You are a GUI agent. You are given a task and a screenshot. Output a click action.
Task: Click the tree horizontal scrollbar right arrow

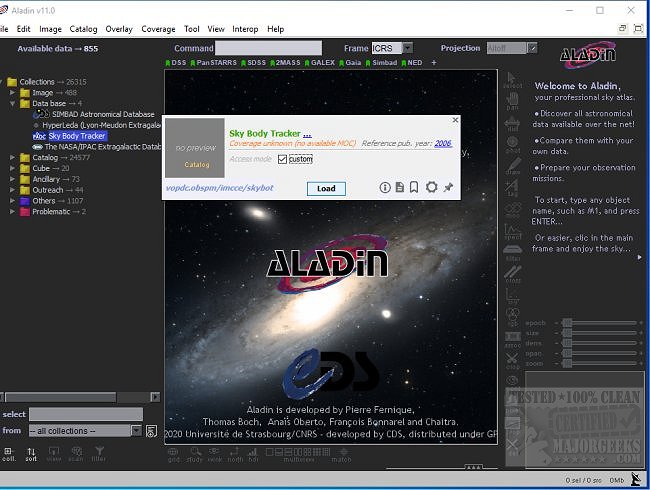click(x=155, y=397)
